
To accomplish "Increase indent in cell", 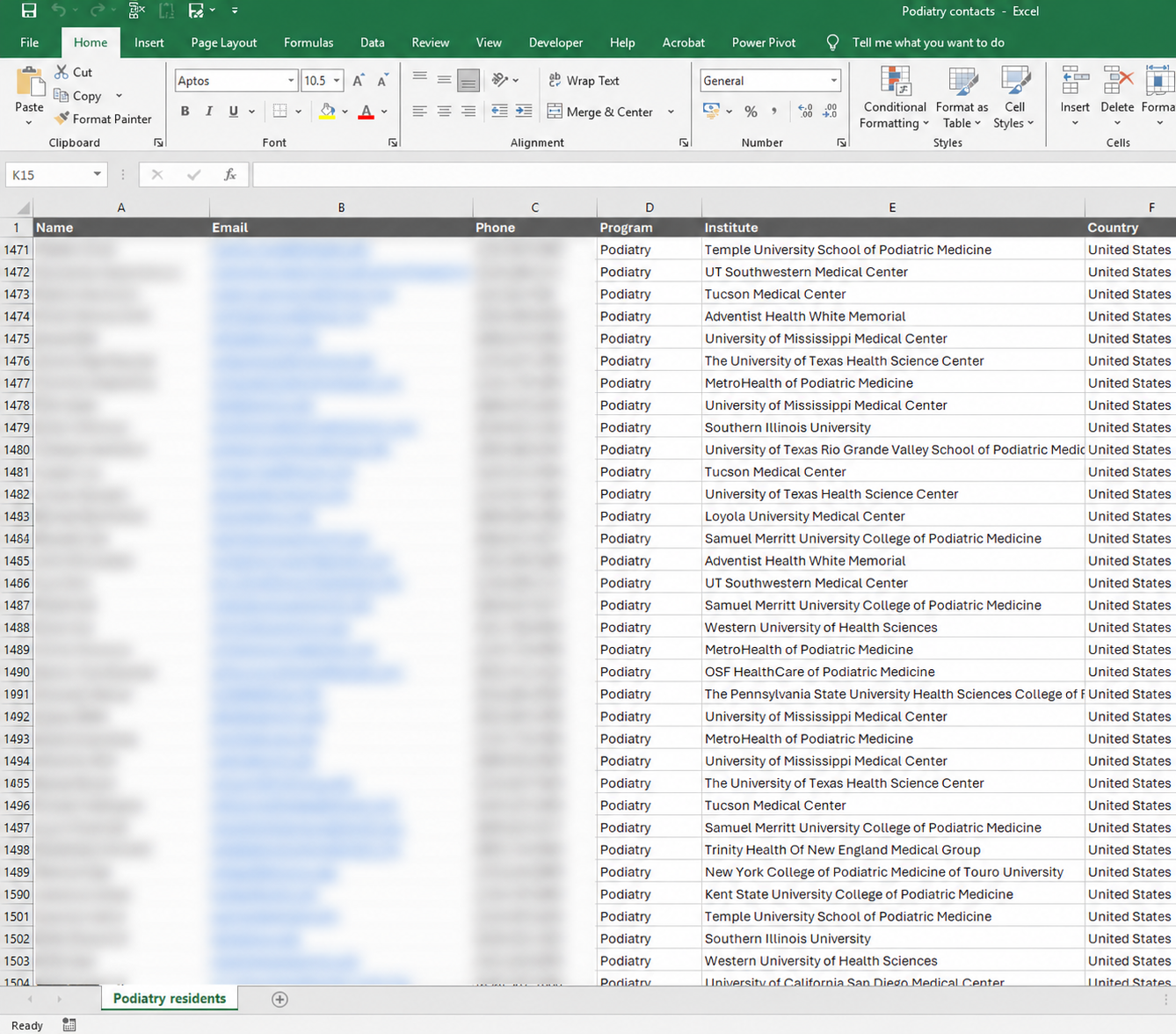I will click(524, 111).
